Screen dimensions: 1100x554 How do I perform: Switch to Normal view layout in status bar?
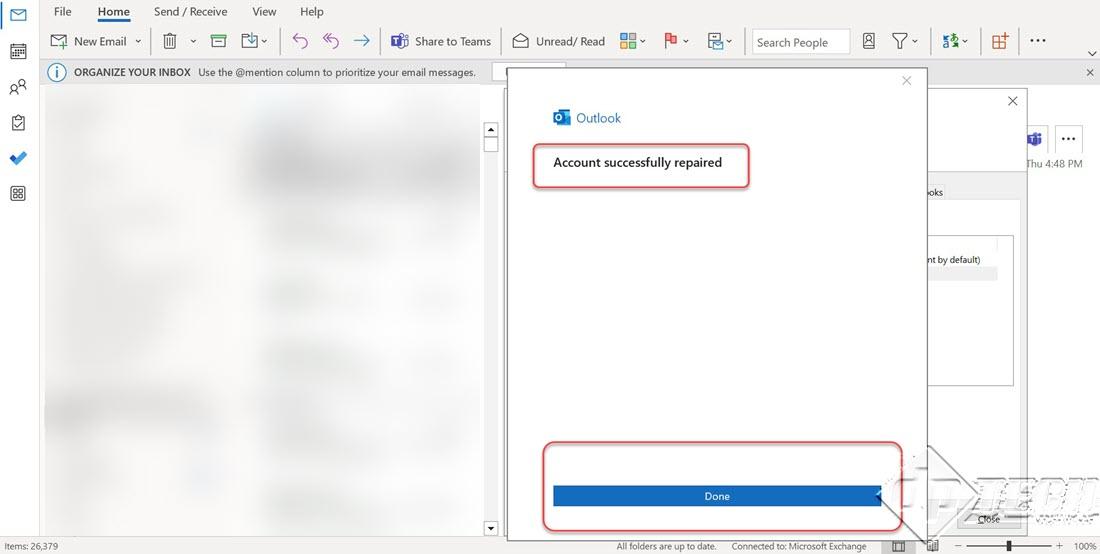click(898, 546)
